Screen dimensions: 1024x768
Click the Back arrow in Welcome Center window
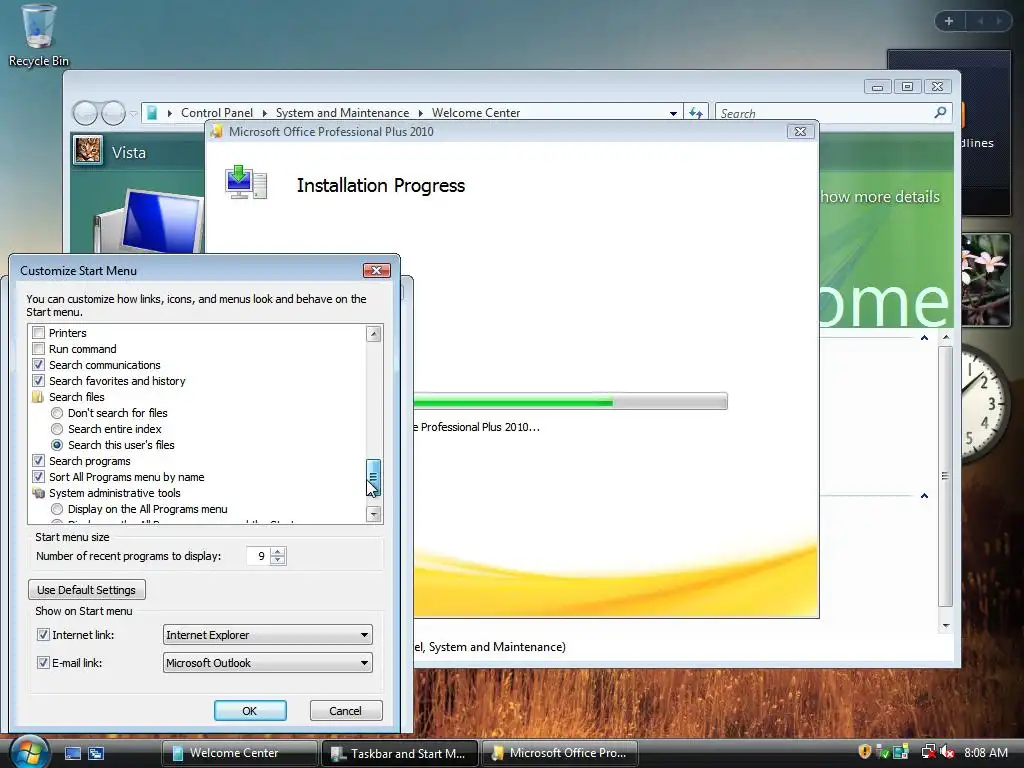point(86,113)
